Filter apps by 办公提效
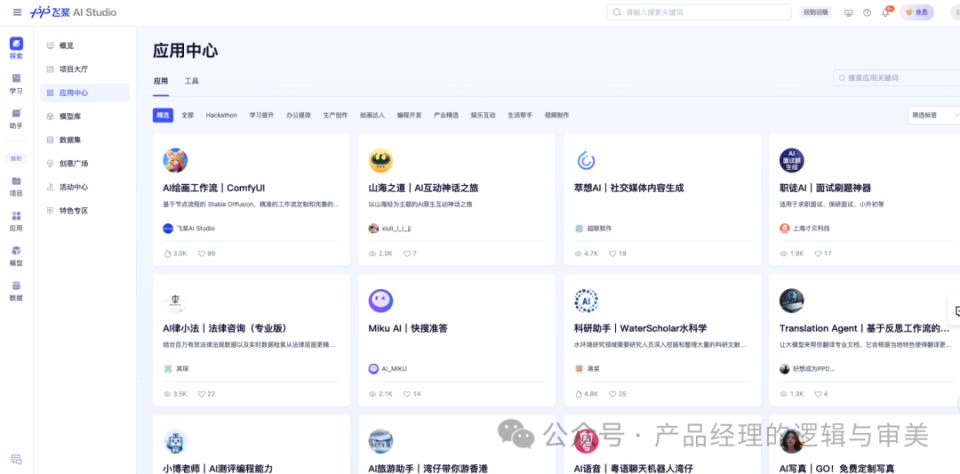 click(298, 115)
